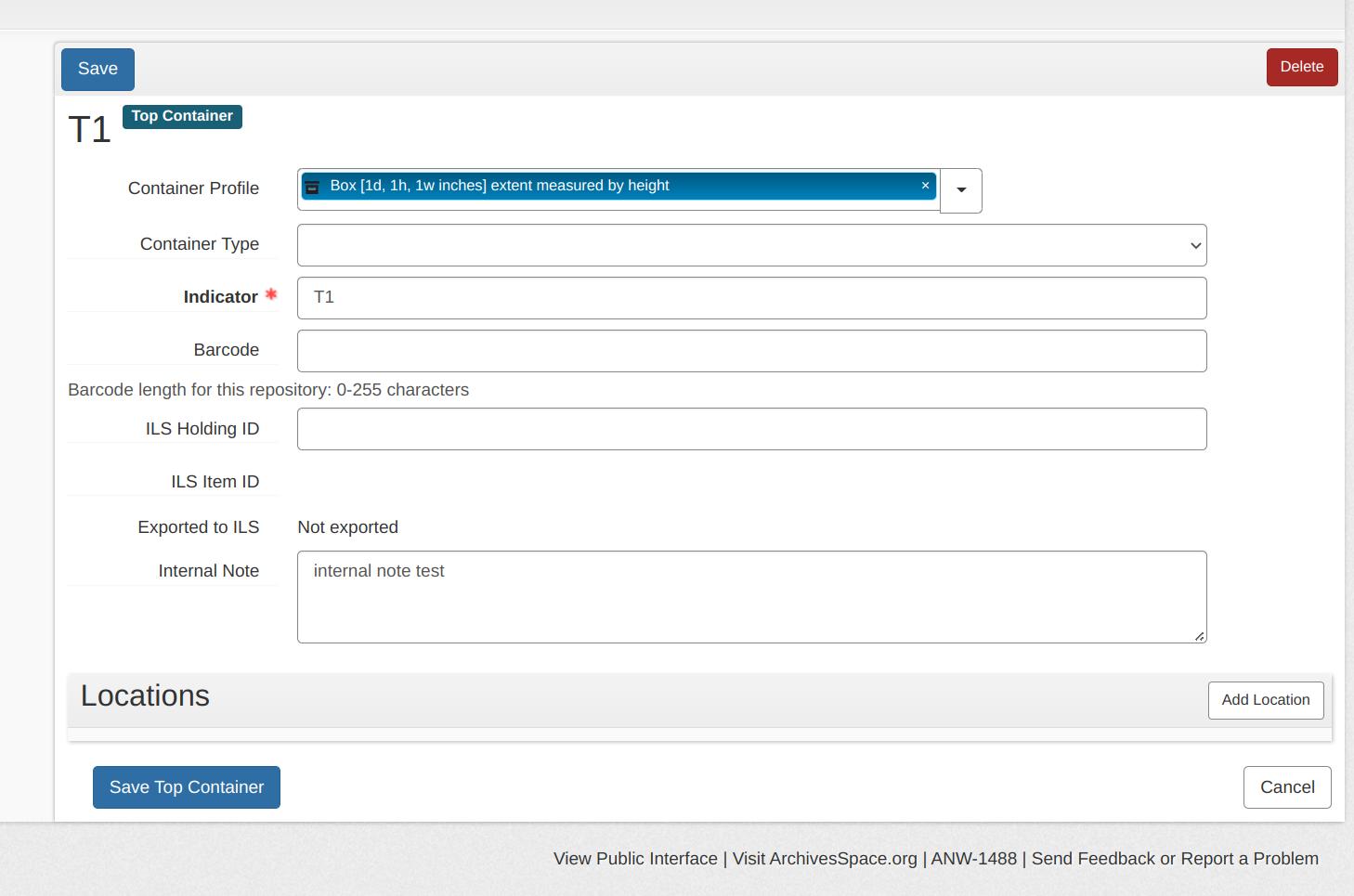Click Save Top Container button
Image resolution: width=1354 pixels, height=896 pixels.
click(x=187, y=787)
